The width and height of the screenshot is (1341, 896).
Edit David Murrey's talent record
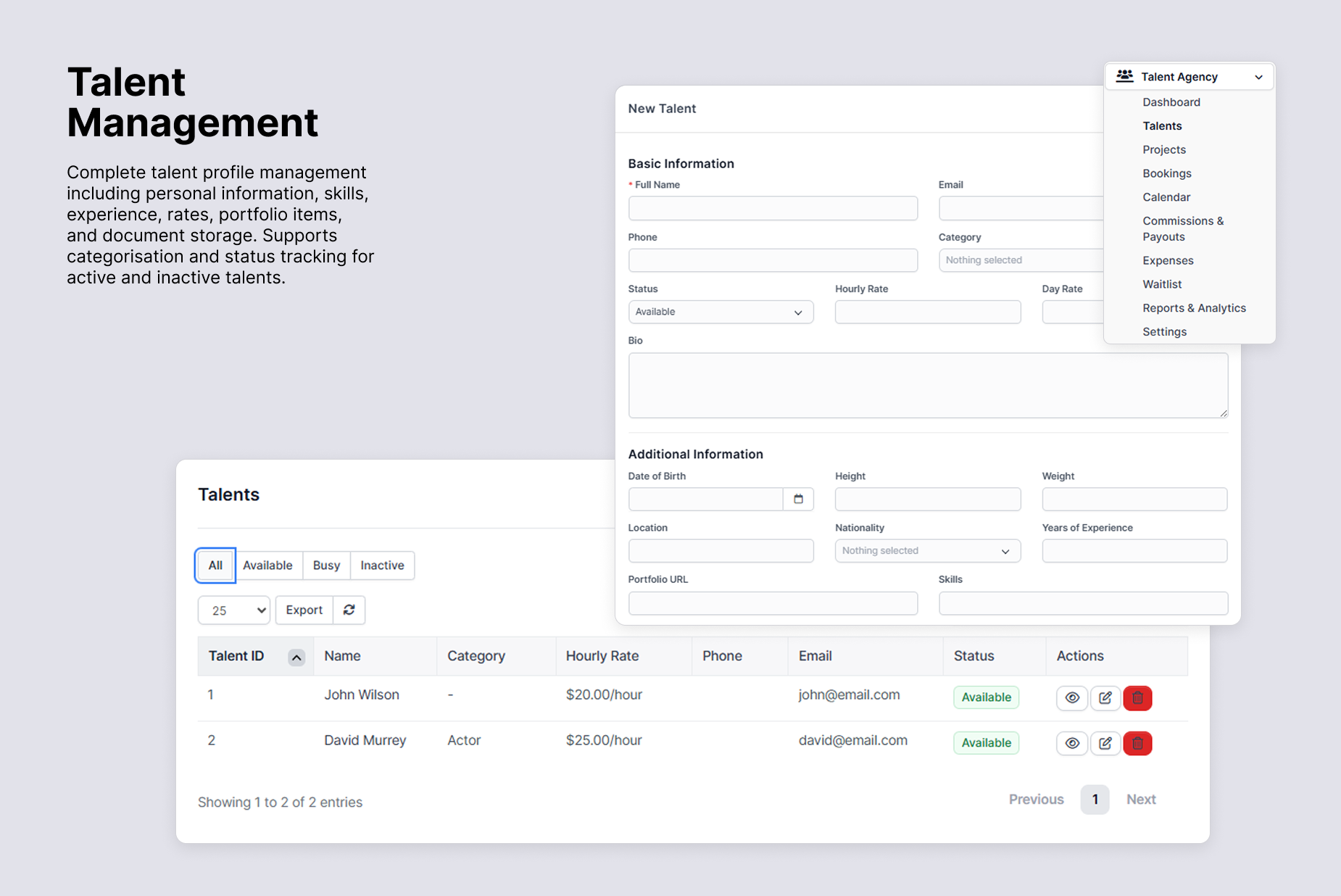[1105, 743]
